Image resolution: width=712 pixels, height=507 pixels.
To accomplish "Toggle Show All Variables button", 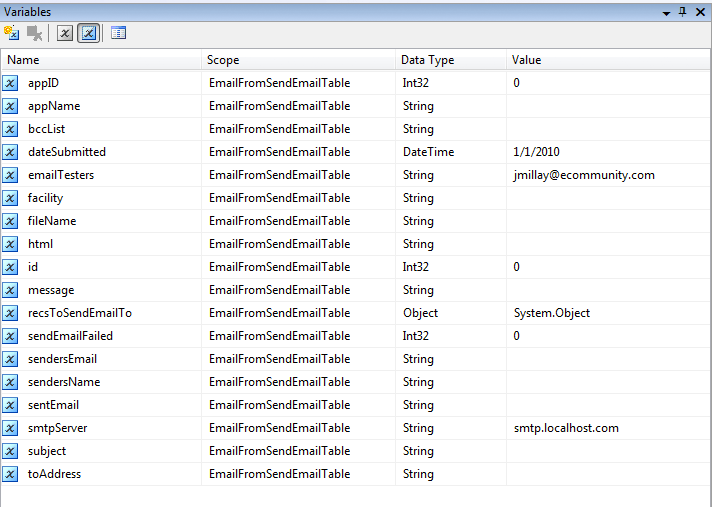I will click(x=87, y=33).
